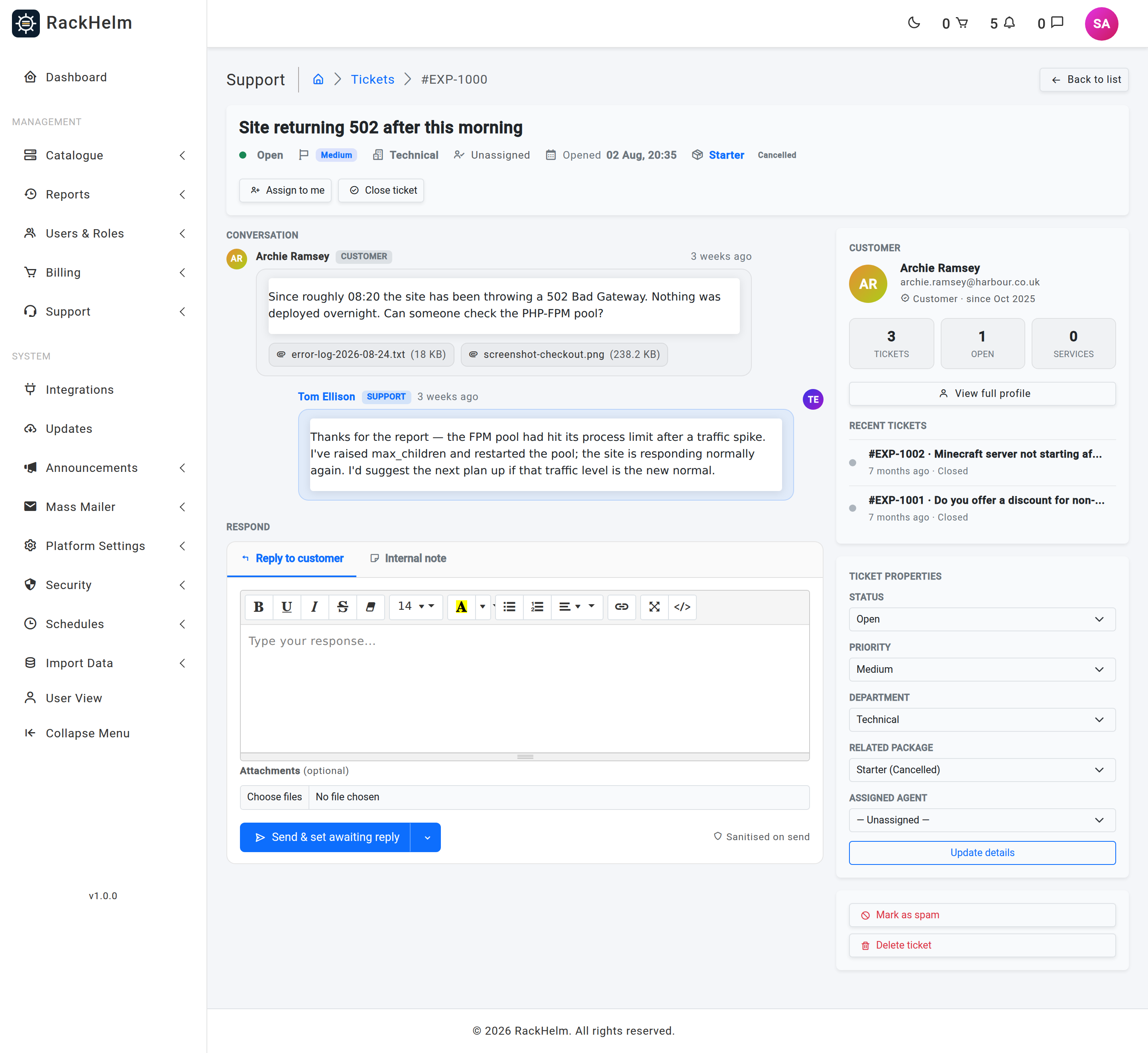1148x1053 pixels.
Task: Insert an unordered bullet list
Action: pyautogui.click(x=509, y=606)
